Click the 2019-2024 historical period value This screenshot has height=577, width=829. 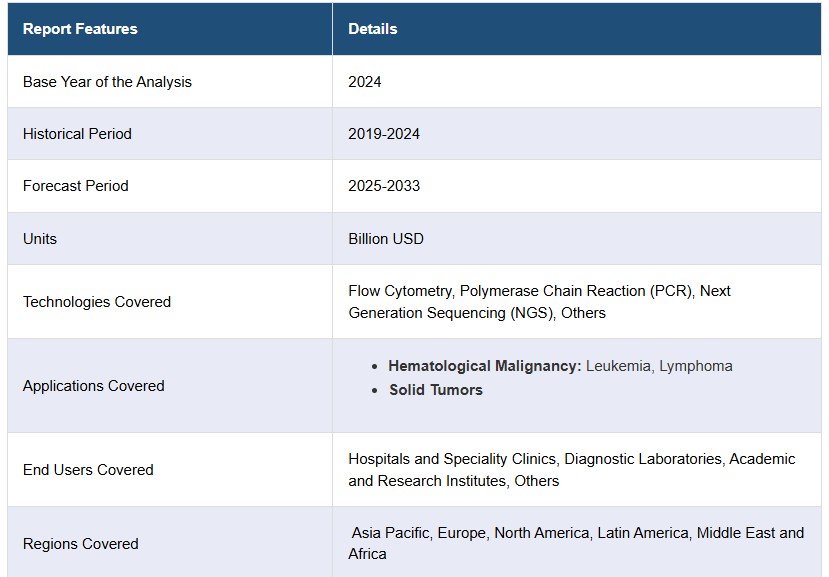pyautogui.click(x=384, y=134)
